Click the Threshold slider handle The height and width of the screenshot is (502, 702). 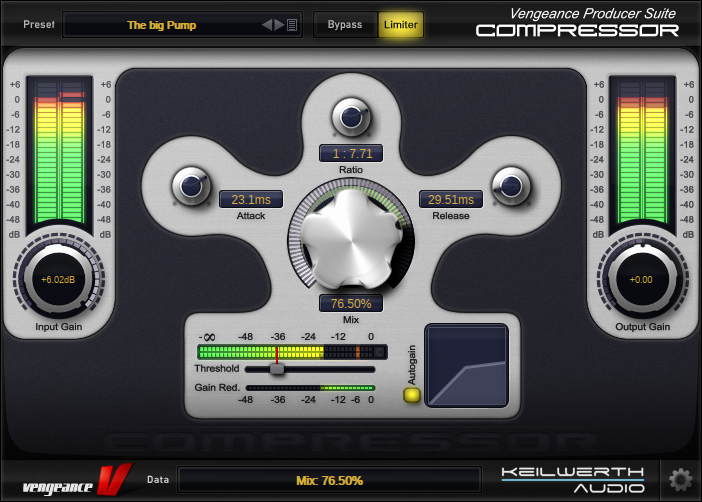[277, 368]
